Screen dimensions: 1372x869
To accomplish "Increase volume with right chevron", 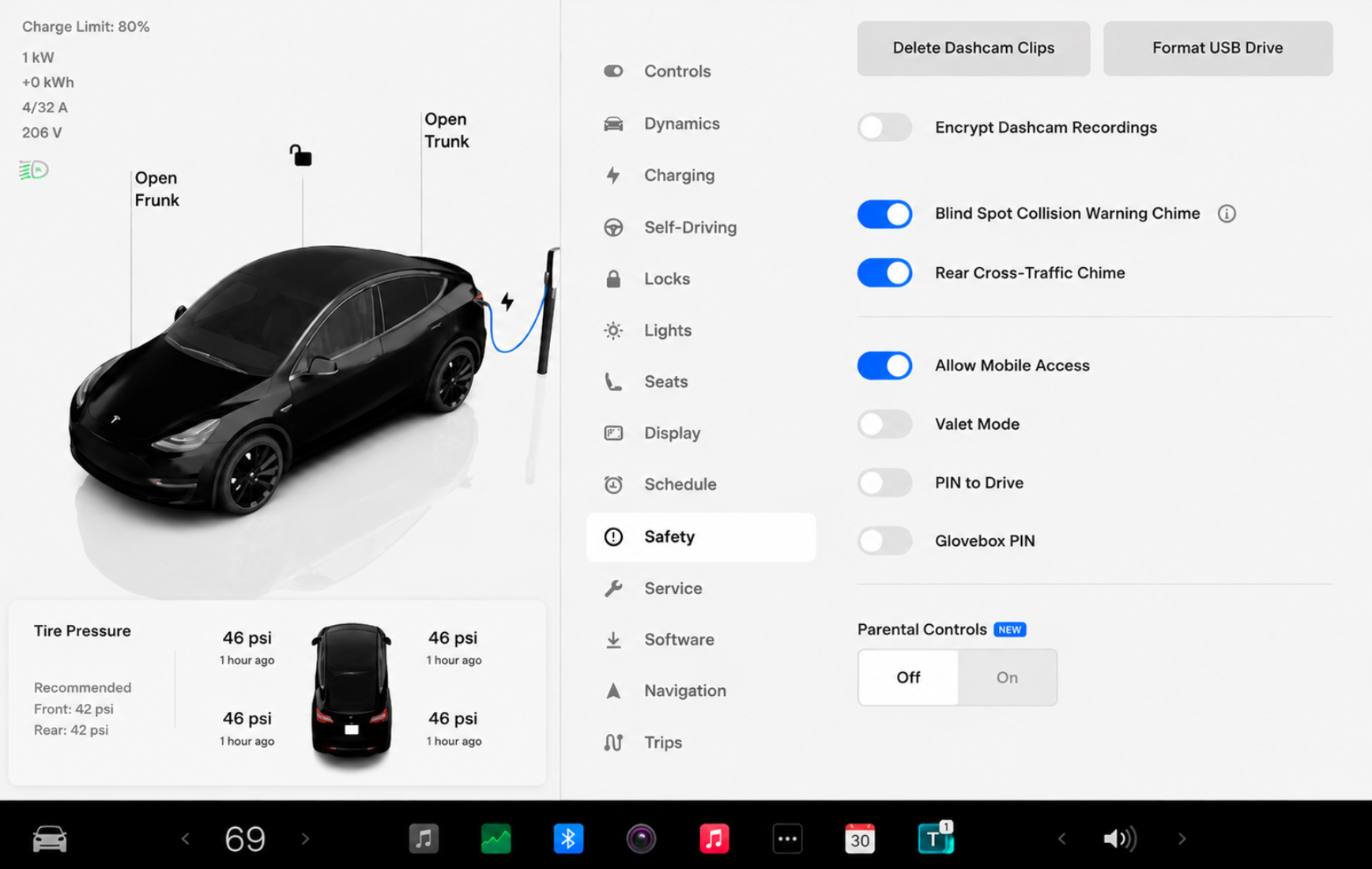I will click(1182, 838).
